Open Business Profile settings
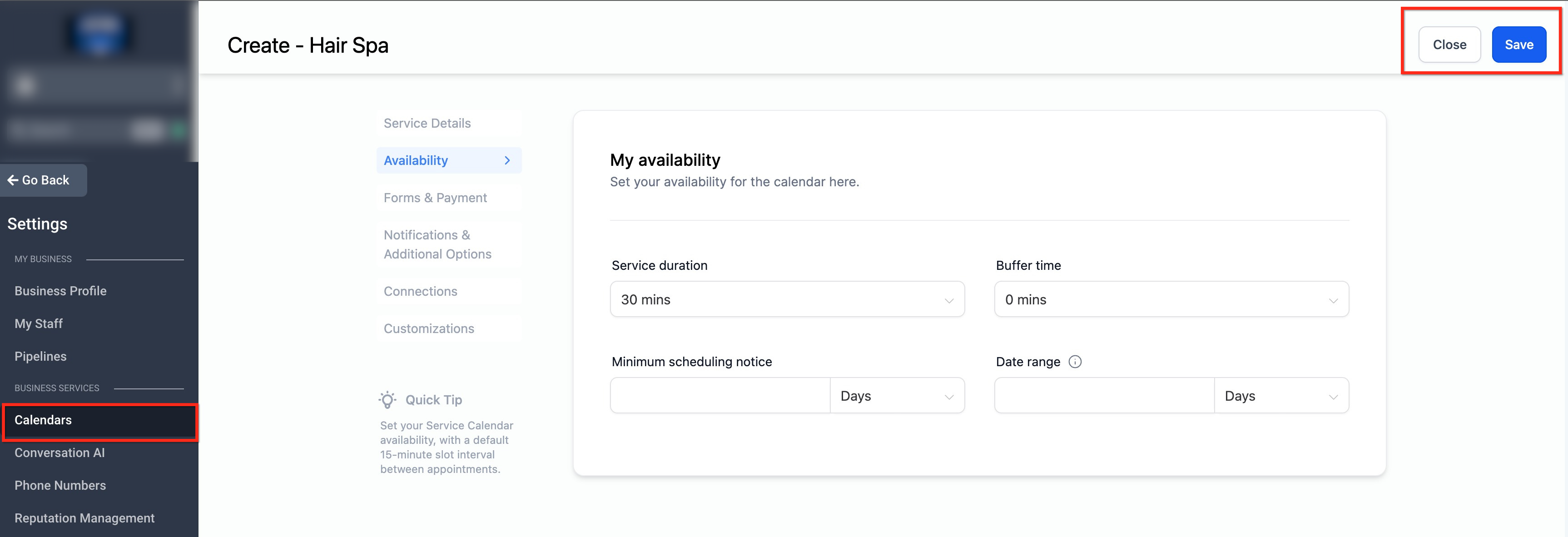1568x537 pixels. click(60, 291)
